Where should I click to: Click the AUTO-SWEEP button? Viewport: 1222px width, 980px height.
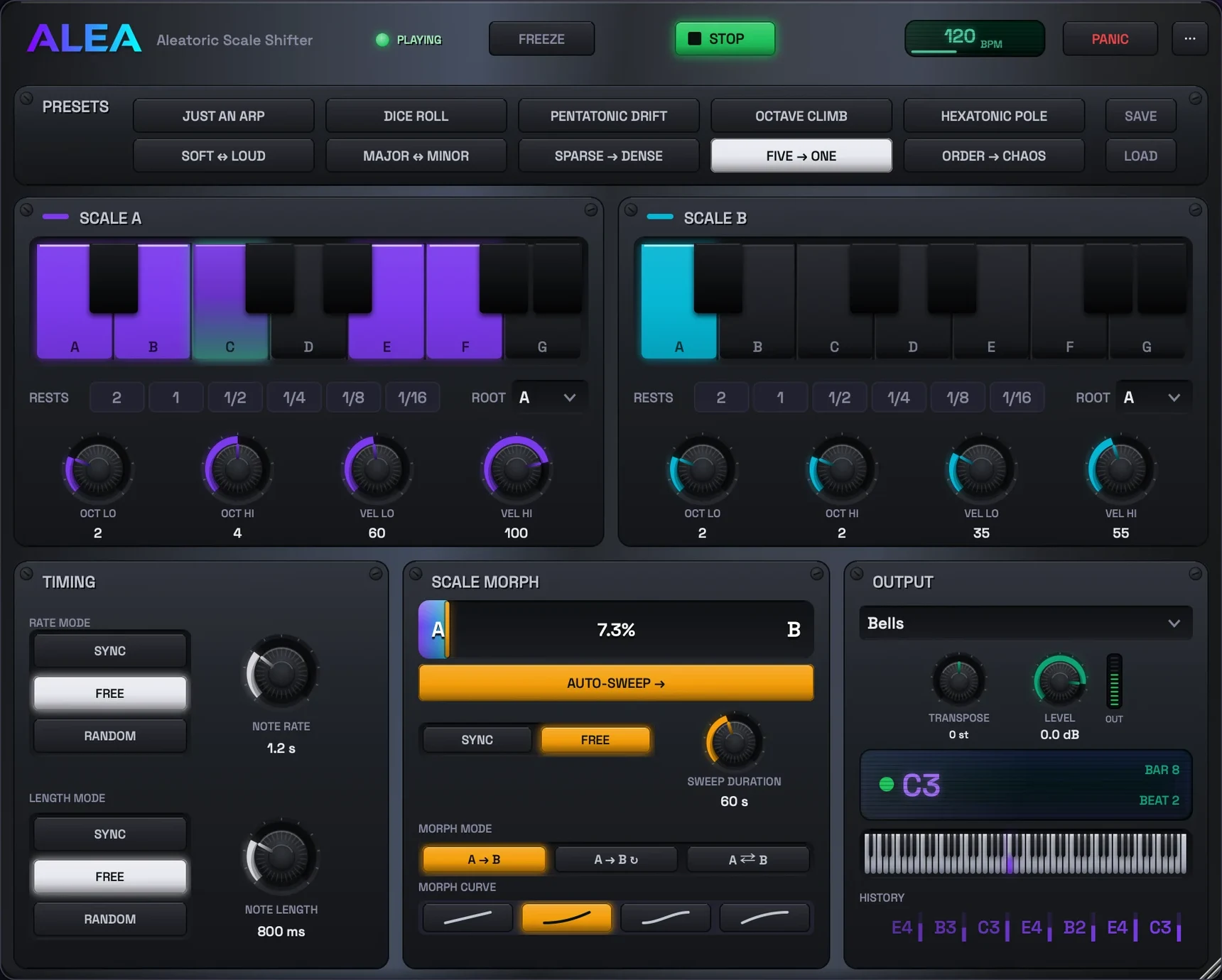(616, 683)
